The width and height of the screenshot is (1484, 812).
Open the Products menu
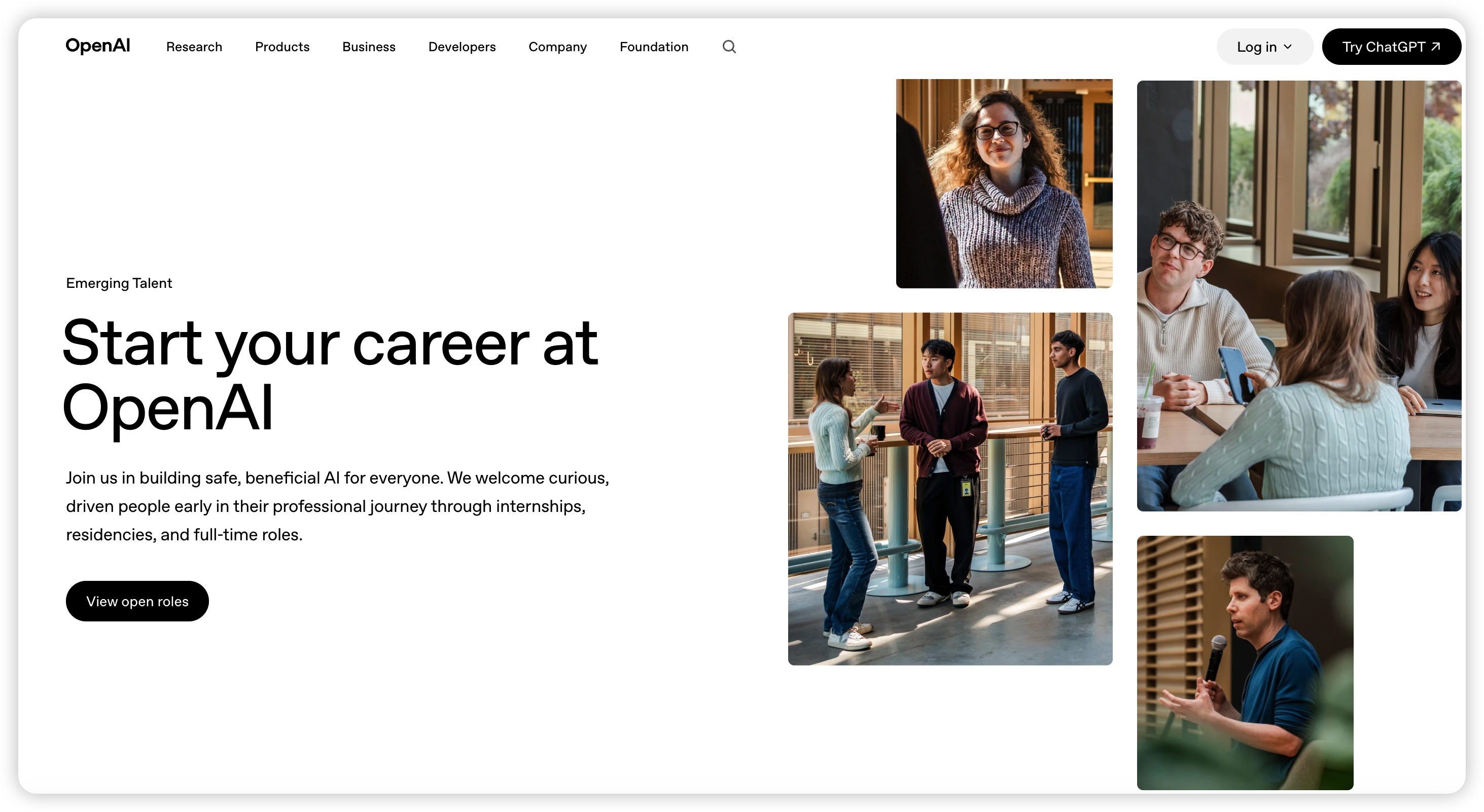coord(282,47)
